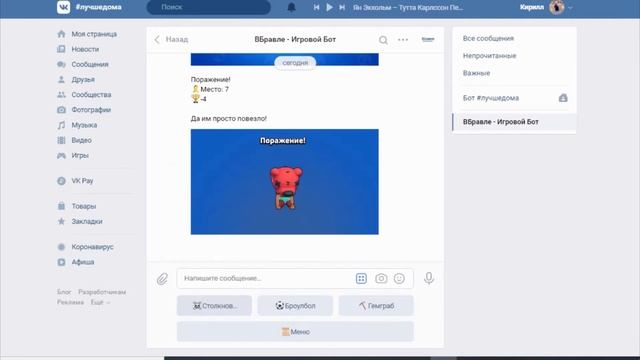Open Афиша in sidebar
This screenshot has height=360, width=640.
(x=83, y=262)
